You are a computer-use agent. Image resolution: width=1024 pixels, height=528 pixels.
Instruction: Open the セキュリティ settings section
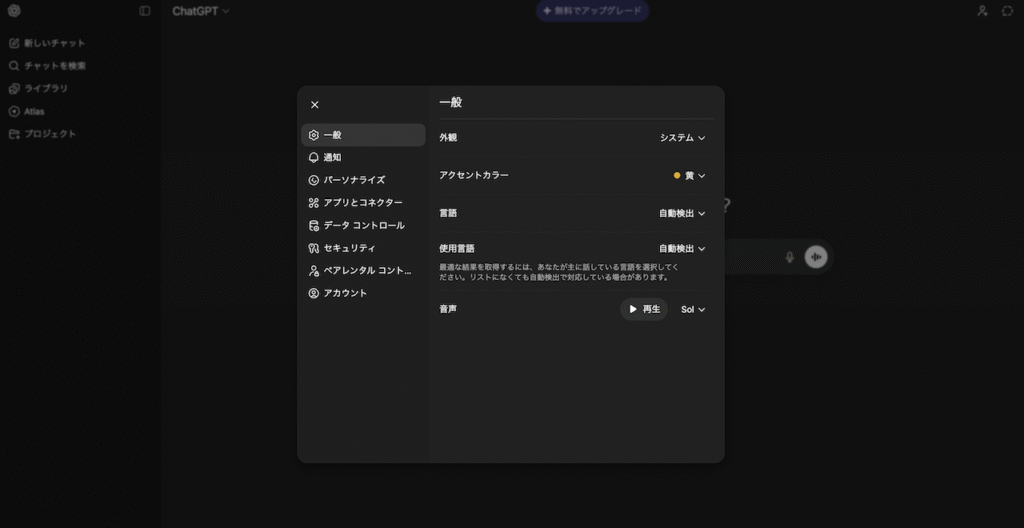pos(363,248)
